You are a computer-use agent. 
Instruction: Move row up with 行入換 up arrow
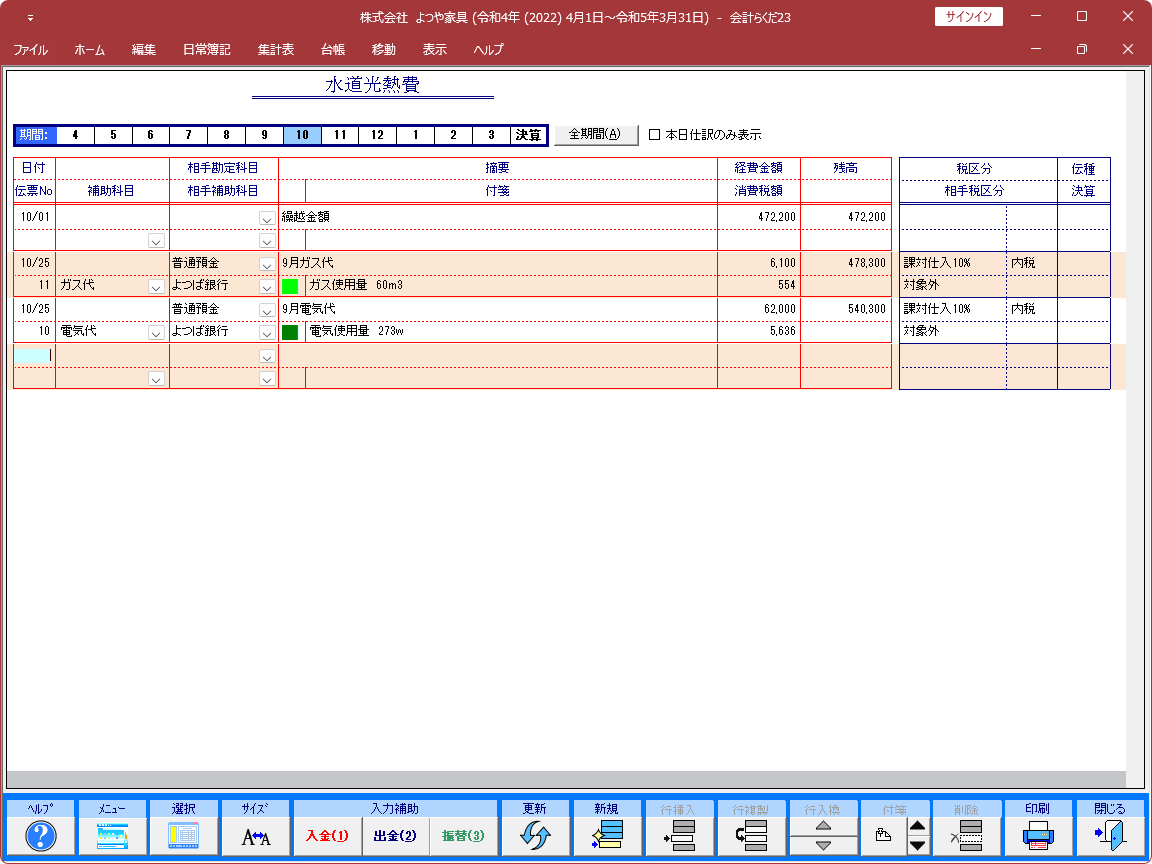tap(824, 827)
